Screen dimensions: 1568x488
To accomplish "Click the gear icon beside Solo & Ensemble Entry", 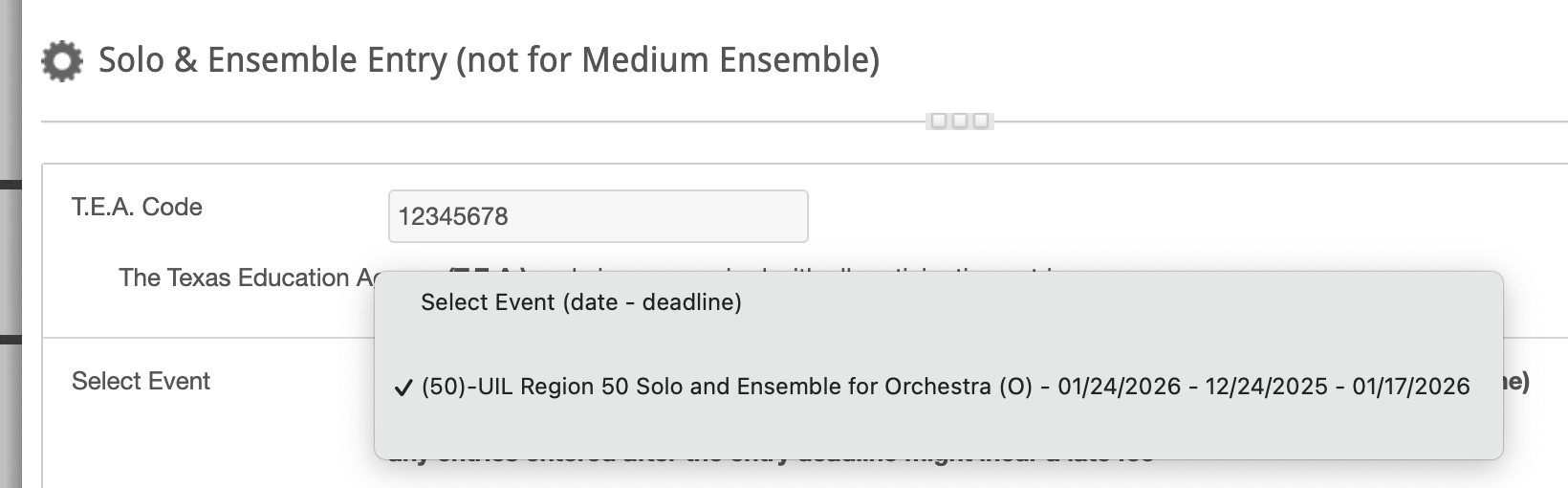I will tap(62, 60).
